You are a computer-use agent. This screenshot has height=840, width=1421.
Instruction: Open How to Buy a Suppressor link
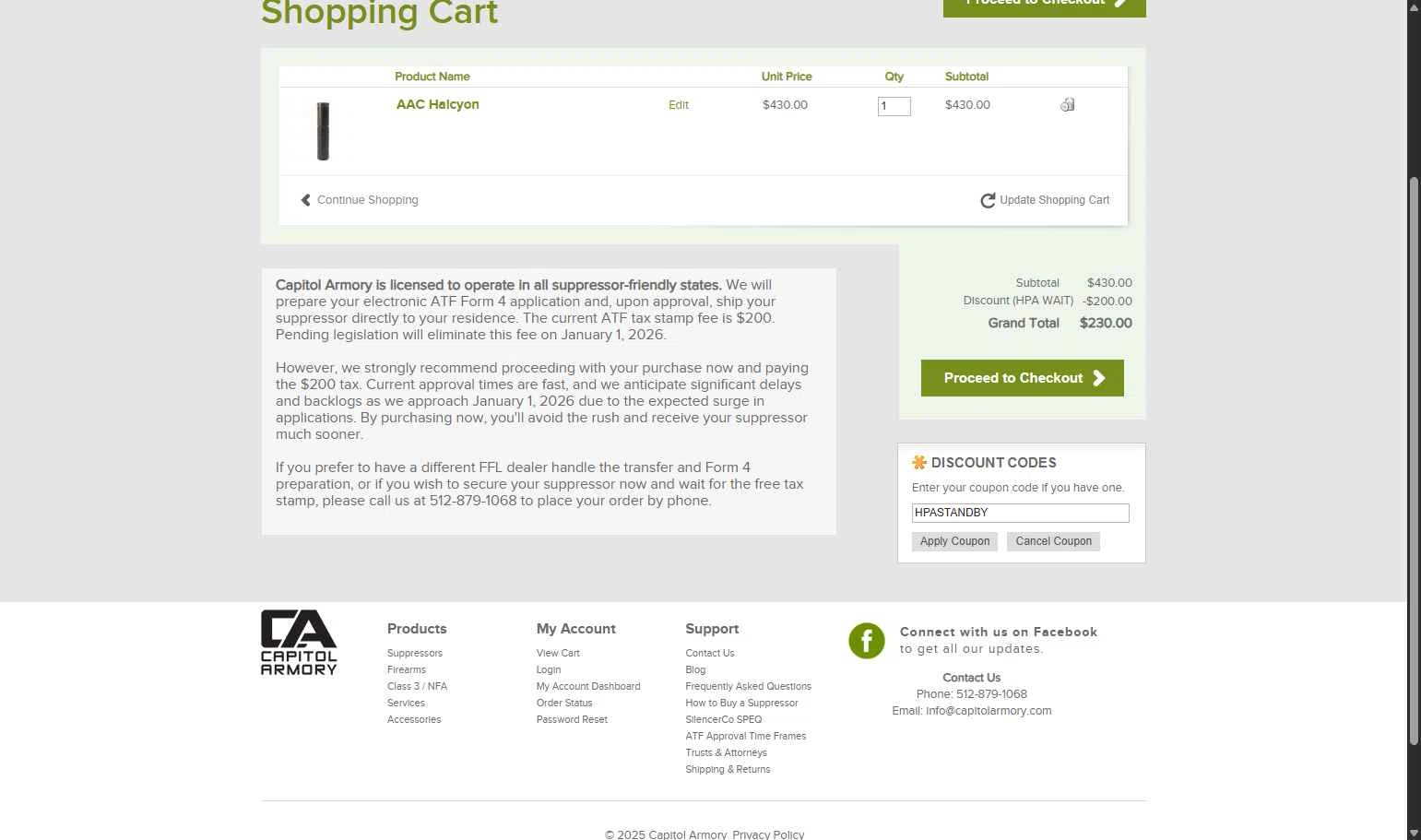[742, 703]
